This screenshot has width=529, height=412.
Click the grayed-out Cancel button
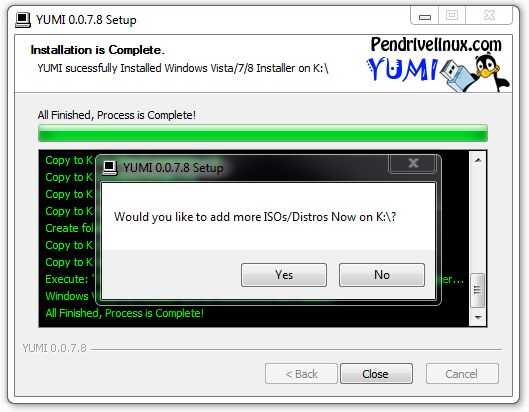[462, 374]
